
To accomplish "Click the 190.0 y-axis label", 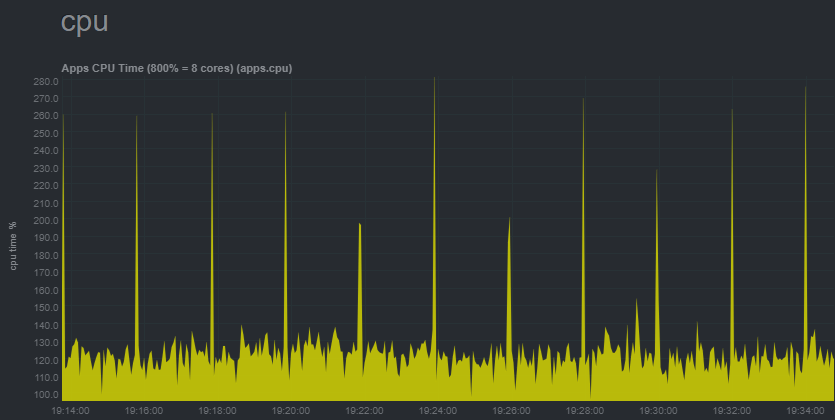I will coord(45,237).
